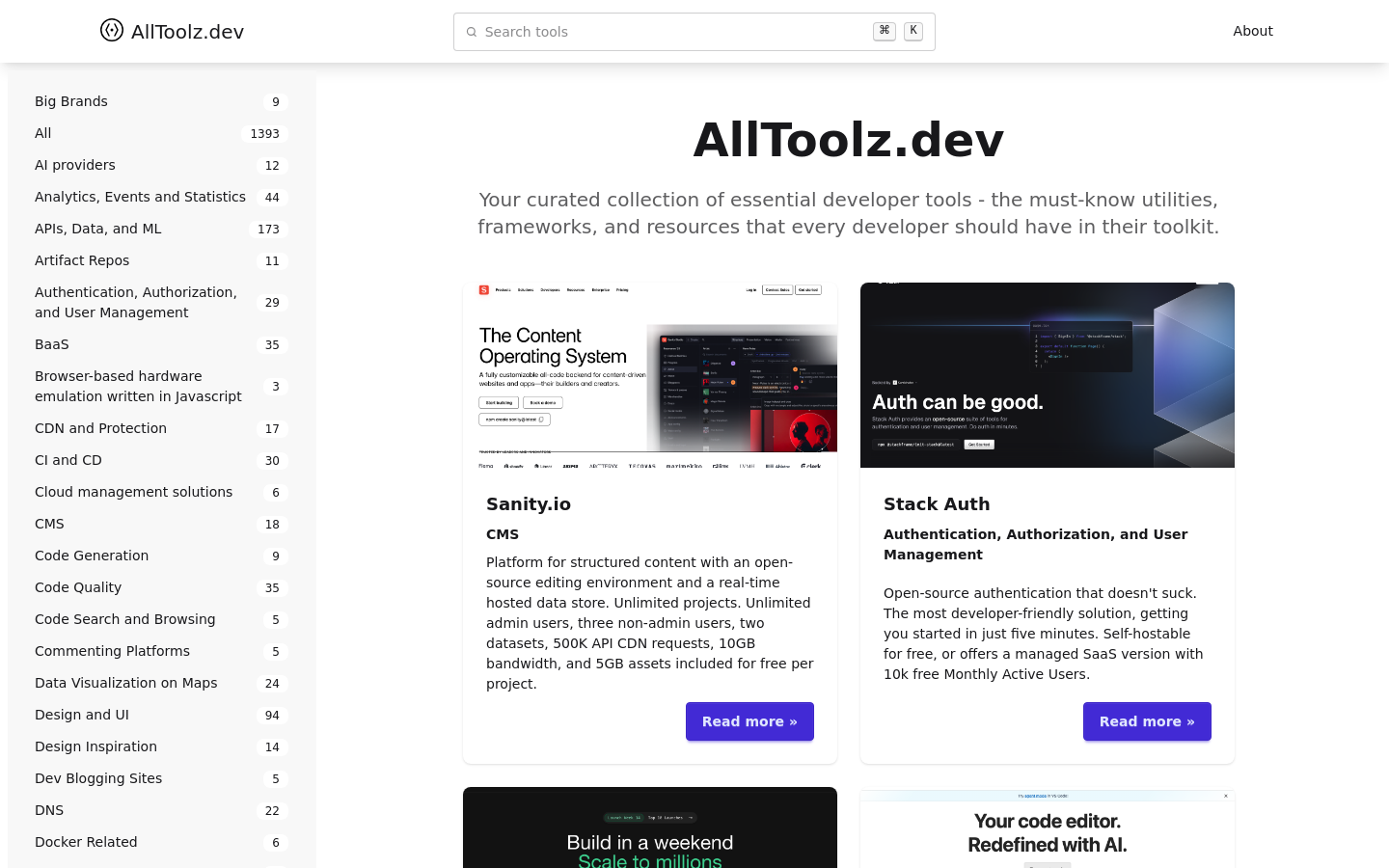Open the Dev Blogging Sites category

click(162, 778)
